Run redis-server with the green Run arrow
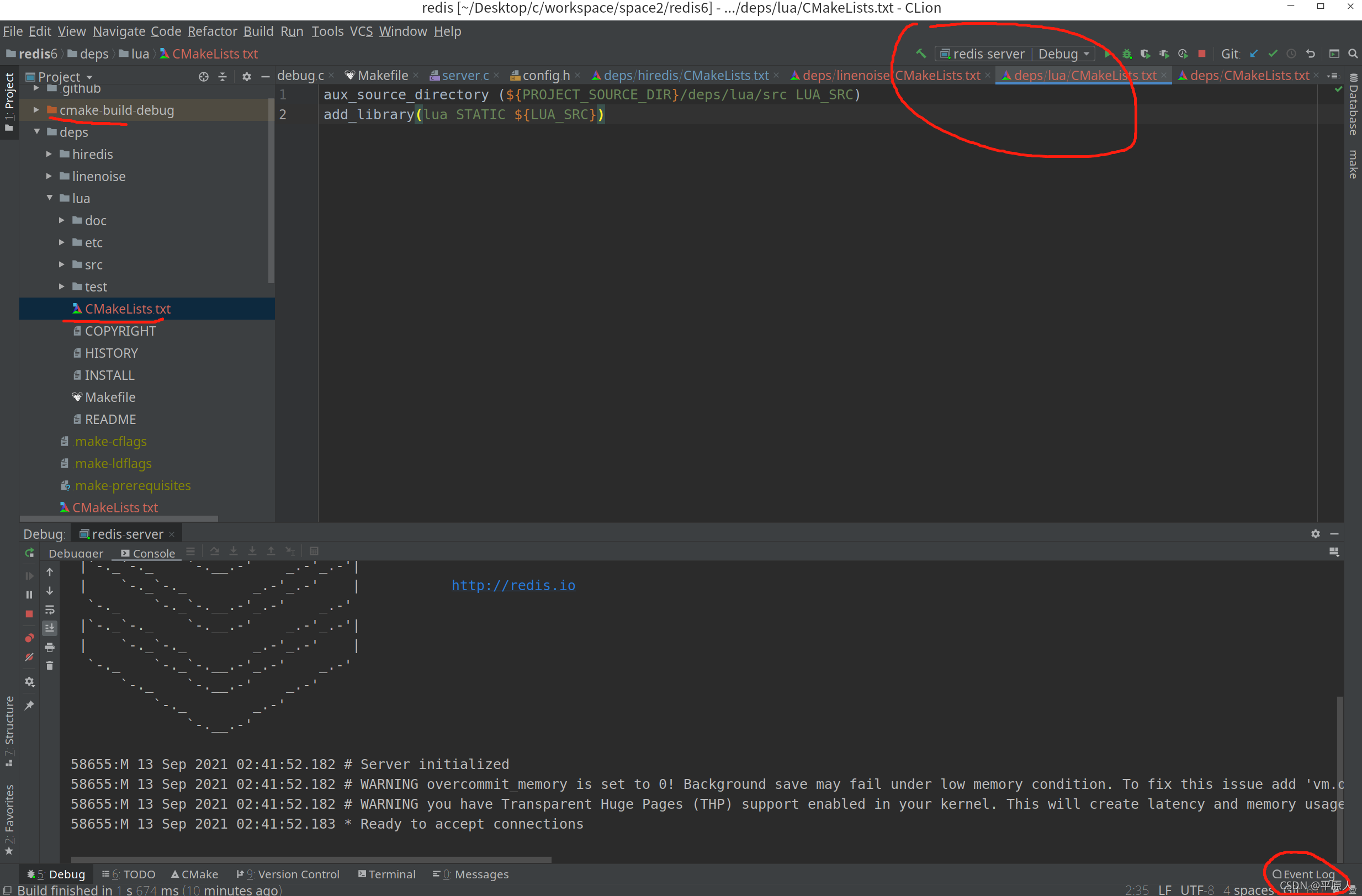1362x896 pixels. click(1108, 54)
